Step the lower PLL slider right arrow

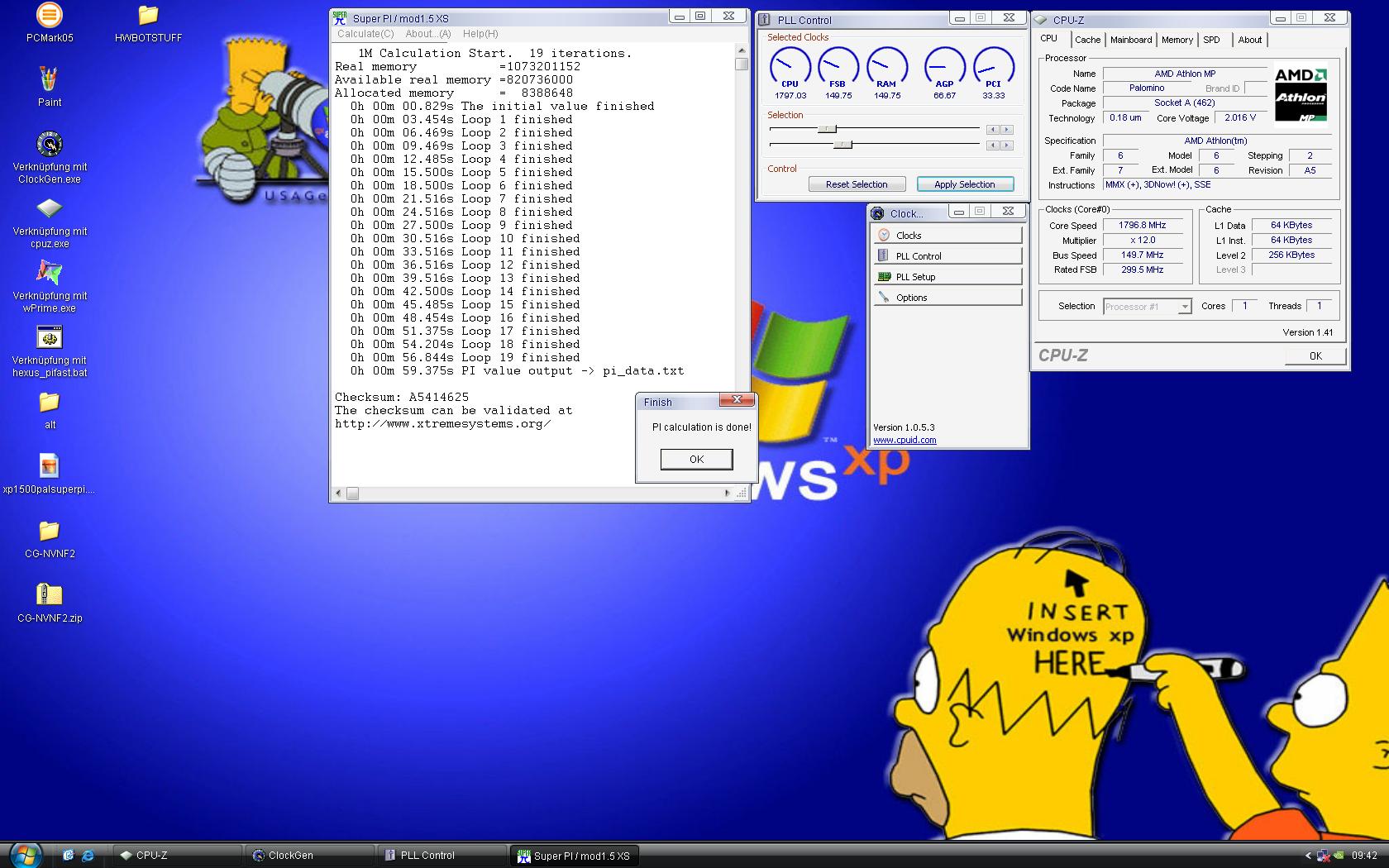click(1006, 145)
